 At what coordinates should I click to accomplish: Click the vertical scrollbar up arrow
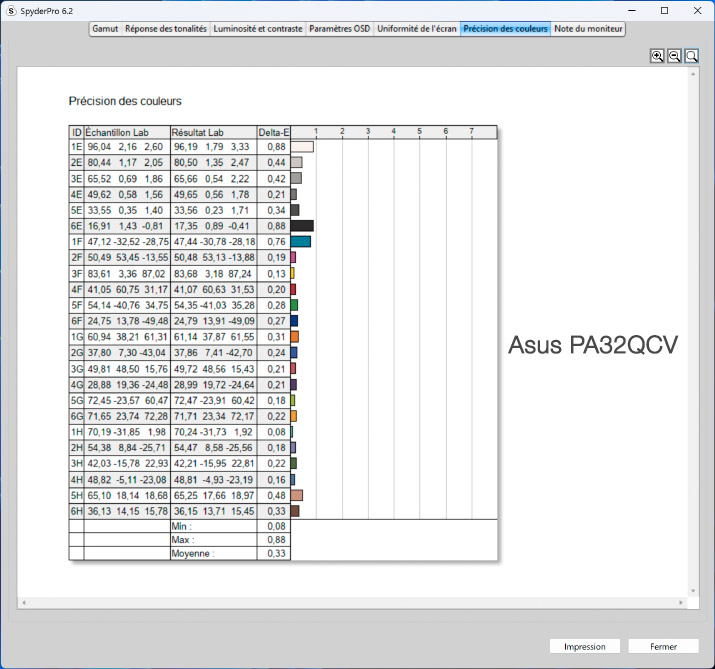point(693,73)
